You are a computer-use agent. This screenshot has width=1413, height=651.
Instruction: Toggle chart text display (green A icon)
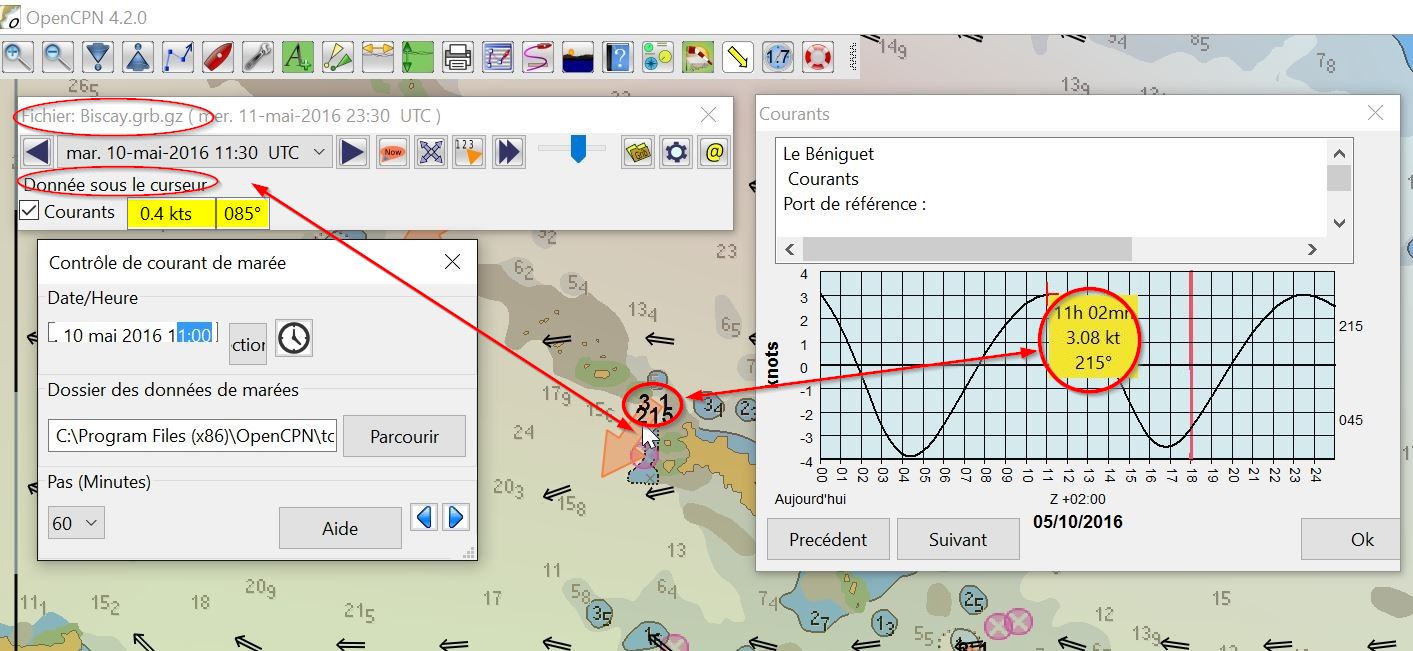tap(298, 56)
